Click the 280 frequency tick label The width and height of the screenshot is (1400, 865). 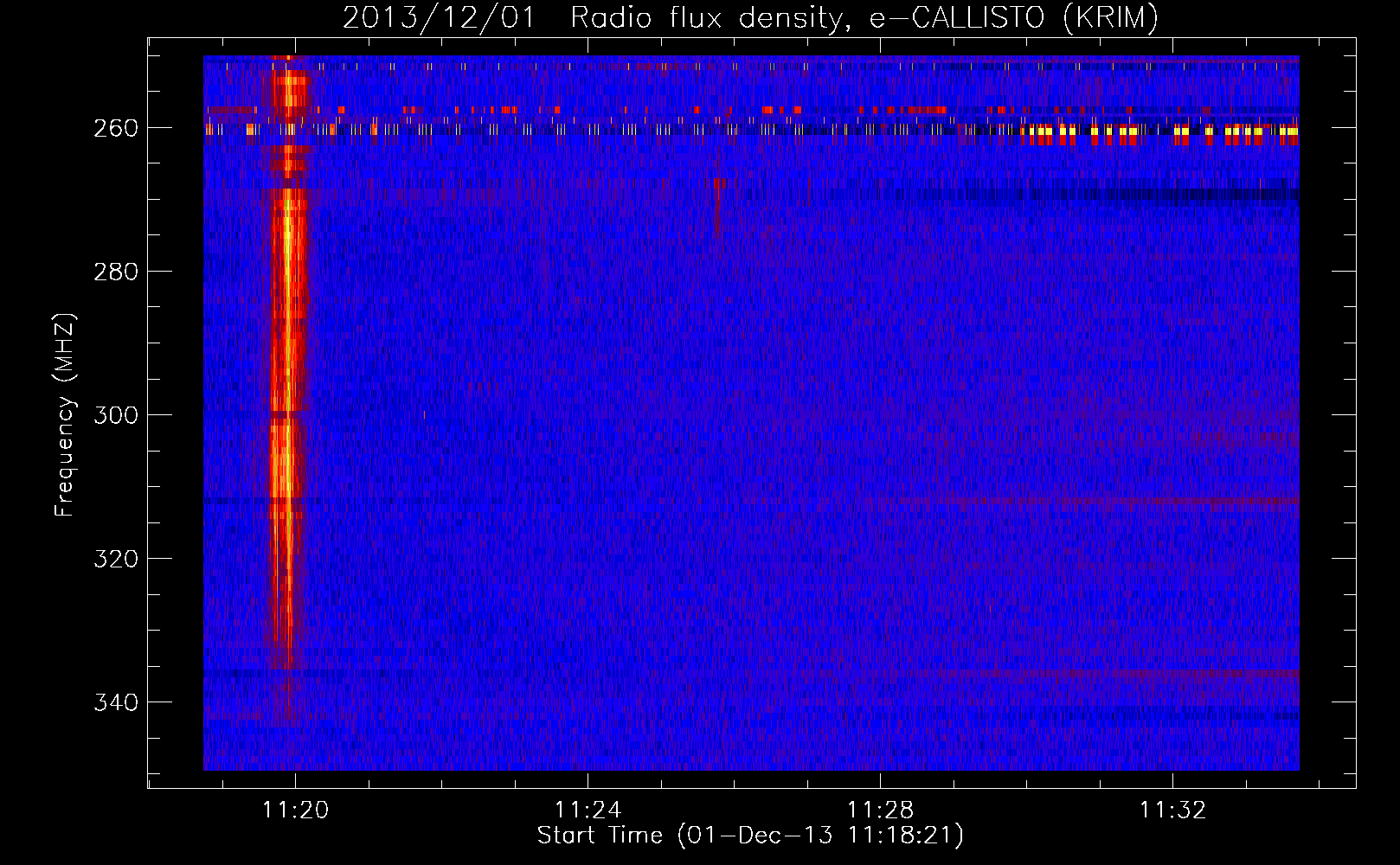tap(115, 272)
